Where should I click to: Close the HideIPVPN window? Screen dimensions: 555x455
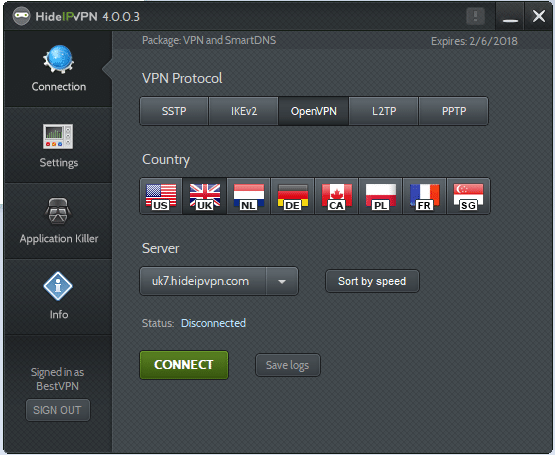(x=539, y=16)
